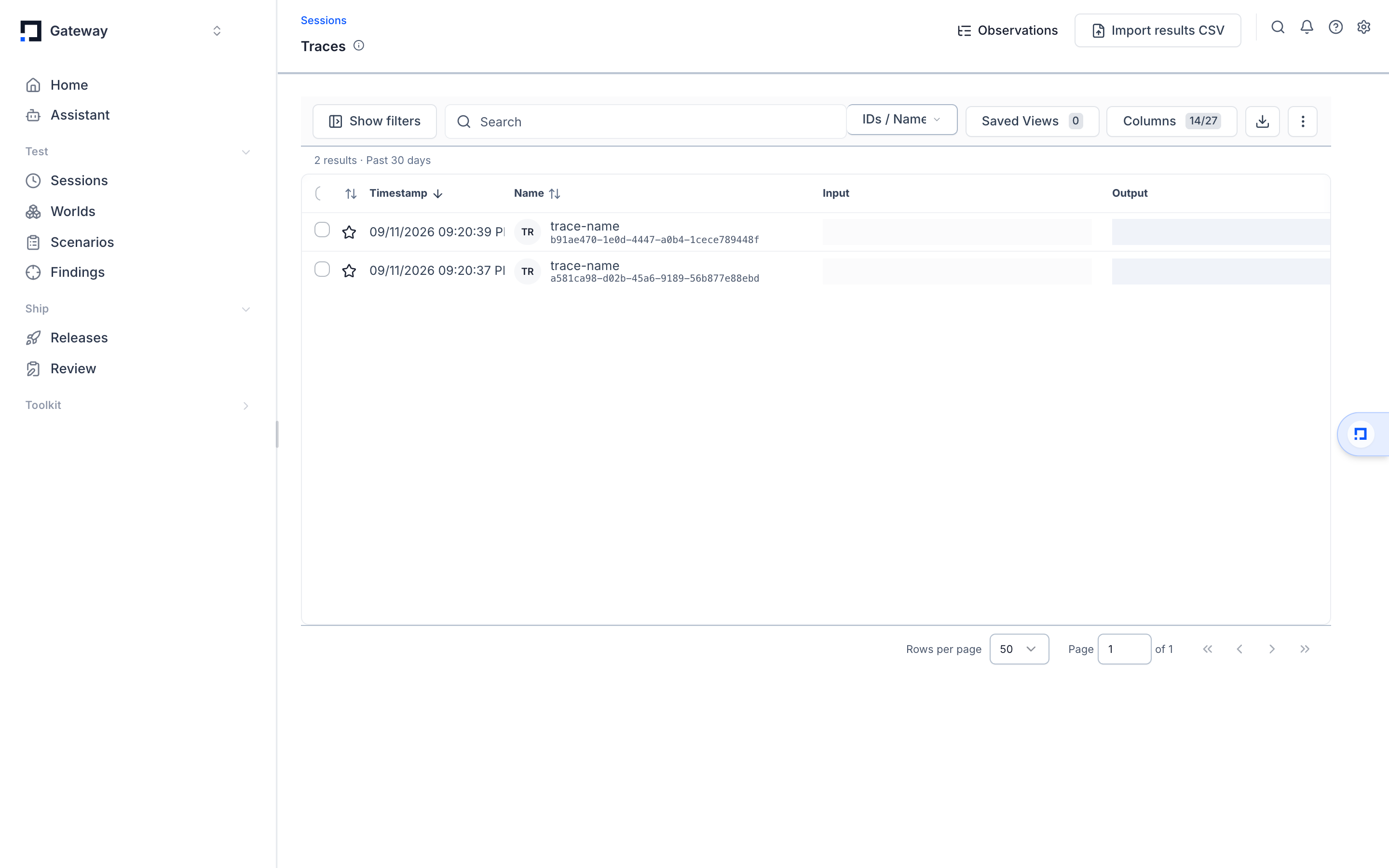Go to last page of results

(x=1305, y=649)
